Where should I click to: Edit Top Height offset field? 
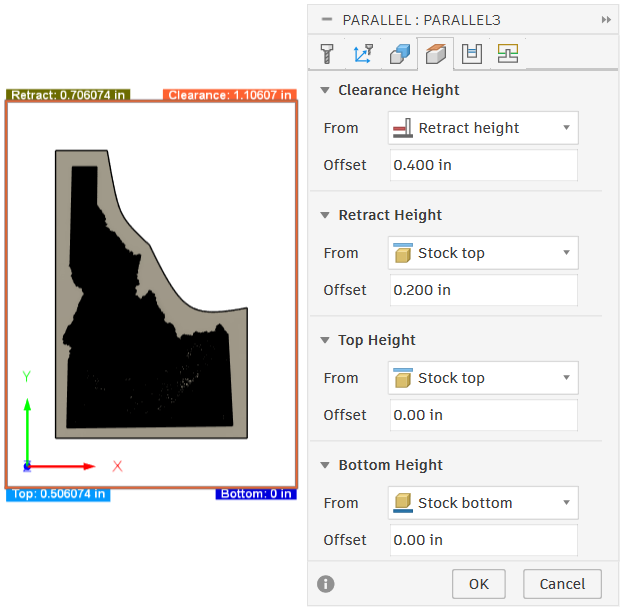484,415
